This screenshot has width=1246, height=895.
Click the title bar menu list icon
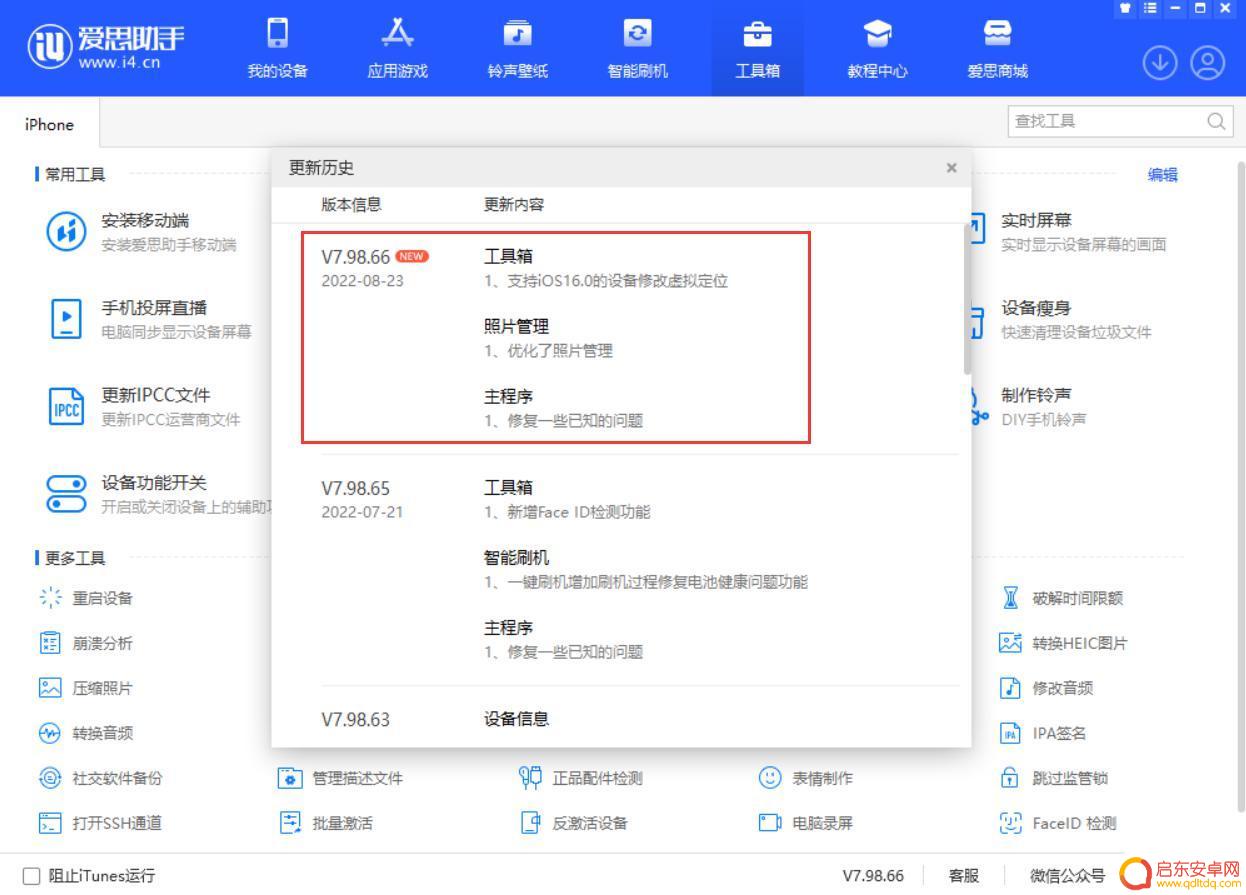coord(1150,8)
